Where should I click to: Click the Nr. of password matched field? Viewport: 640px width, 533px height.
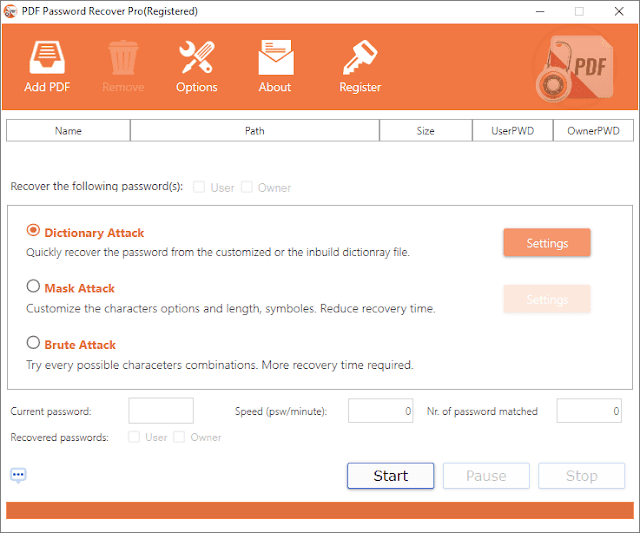click(589, 411)
